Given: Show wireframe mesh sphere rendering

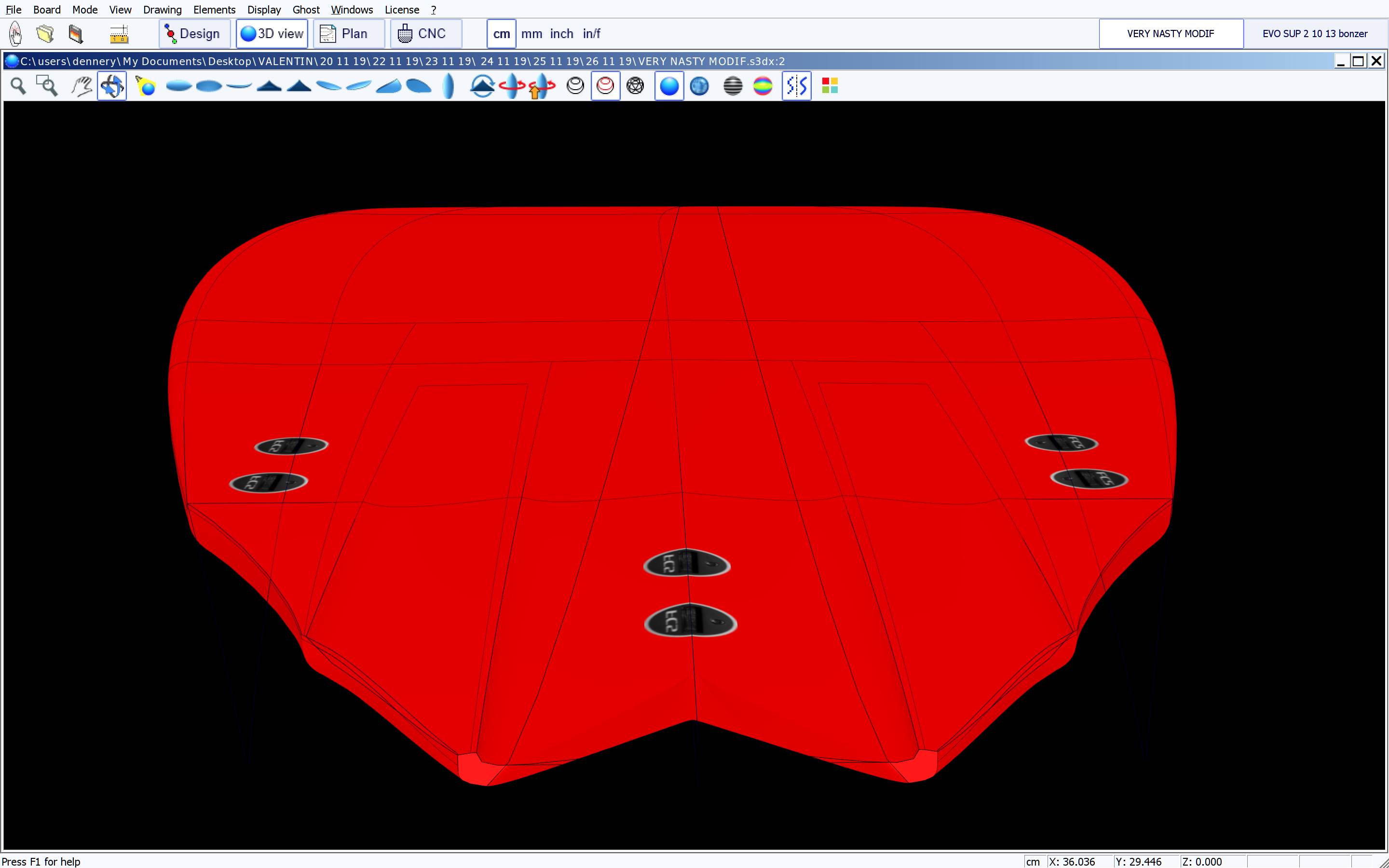Looking at the screenshot, I should [635, 86].
